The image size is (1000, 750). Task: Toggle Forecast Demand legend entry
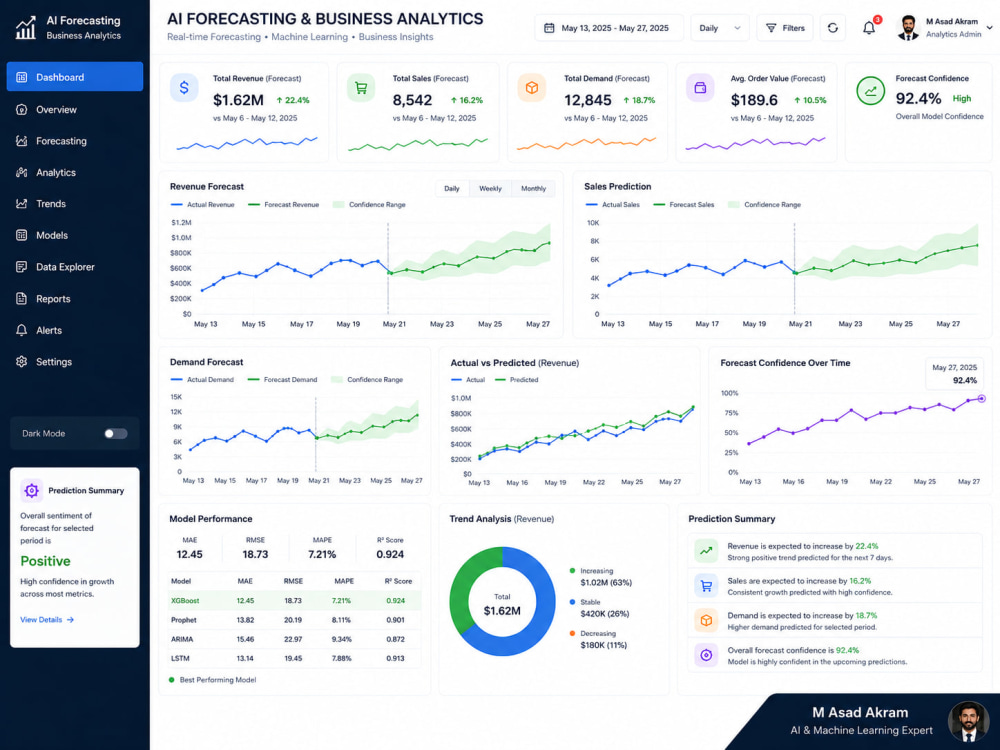click(x=282, y=379)
